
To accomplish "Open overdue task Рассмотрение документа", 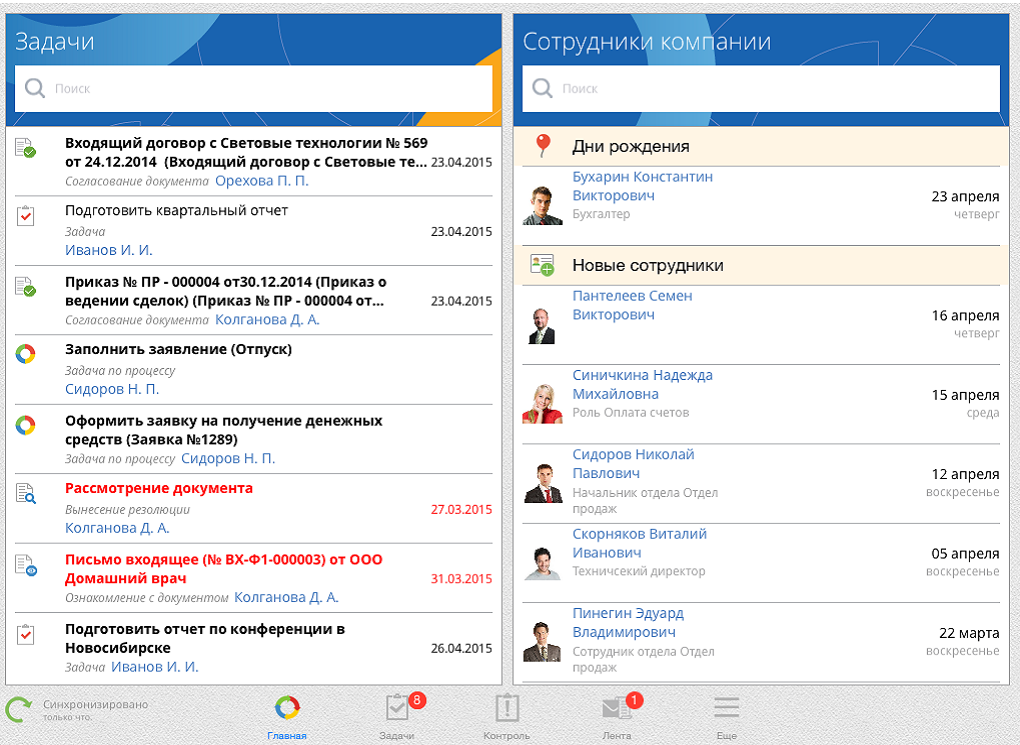I will [x=254, y=509].
